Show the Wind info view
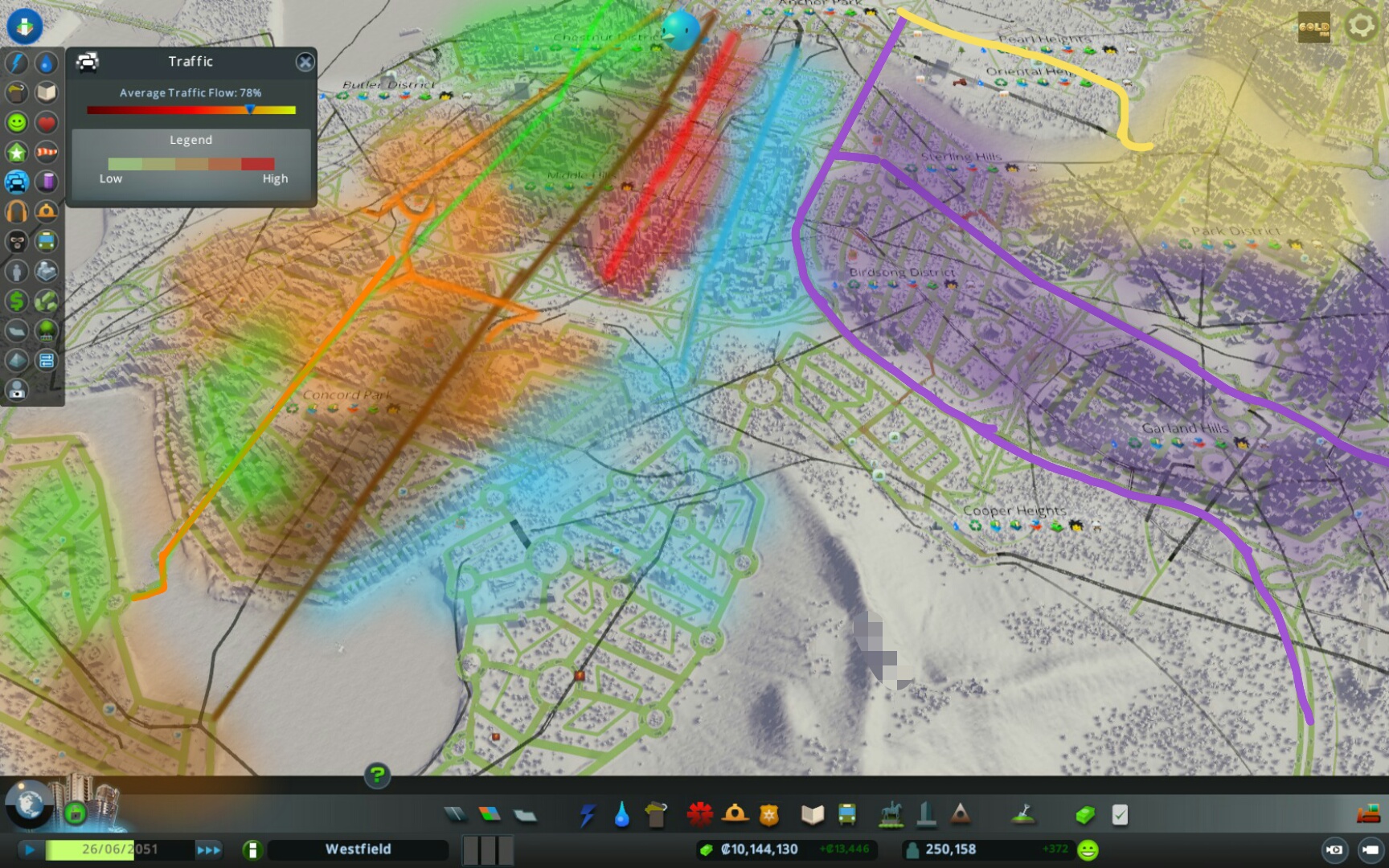 tap(47, 152)
